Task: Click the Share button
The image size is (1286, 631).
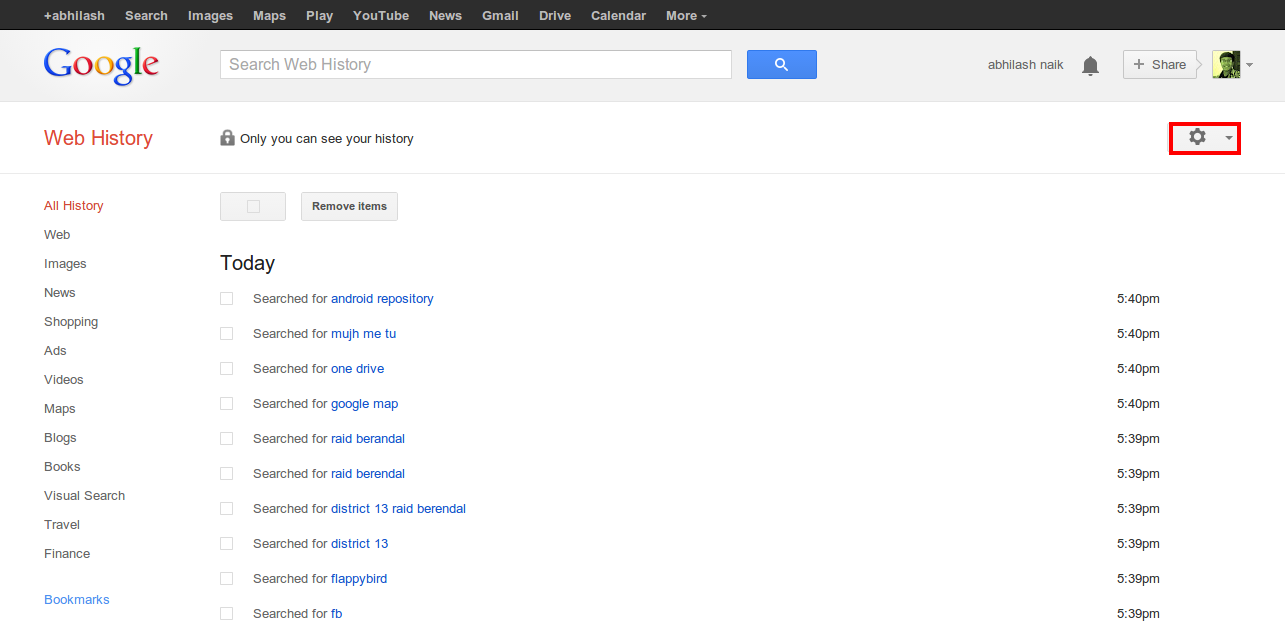Action: (x=1160, y=64)
